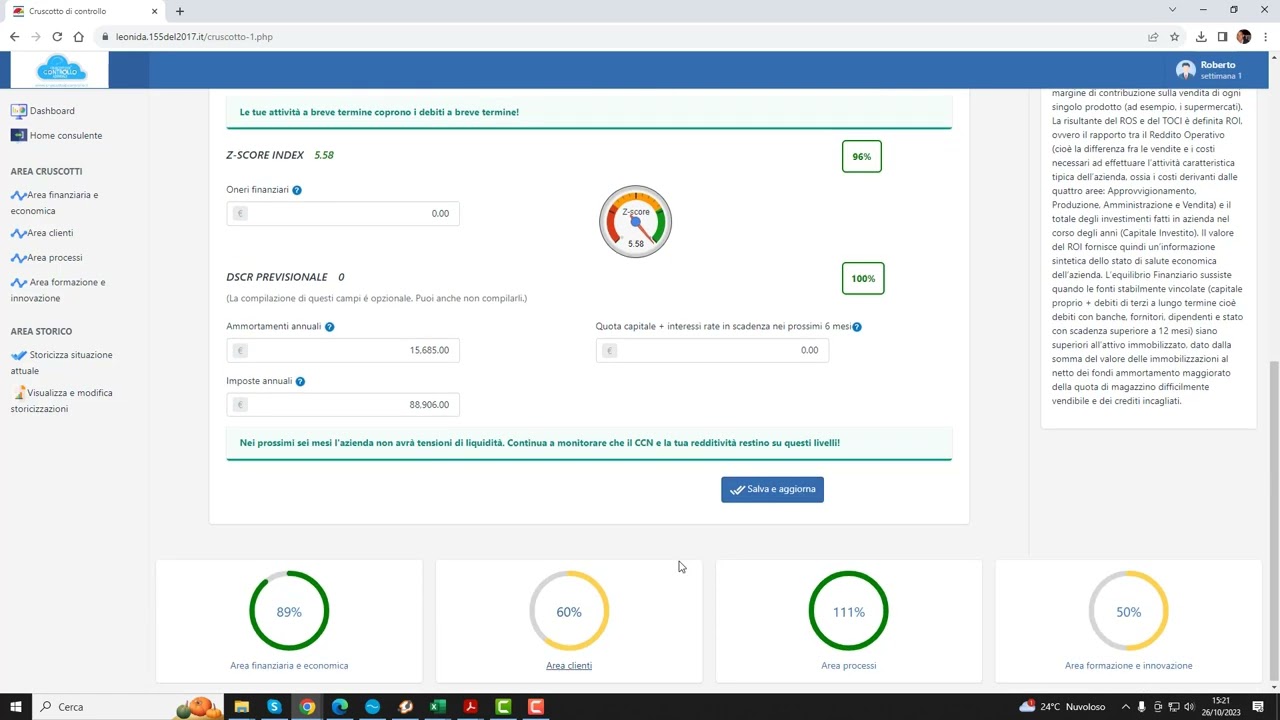Open the Roberto user profile menu
The width and height of the screenshot is (1280, 720).
(x=1210, y=70)
